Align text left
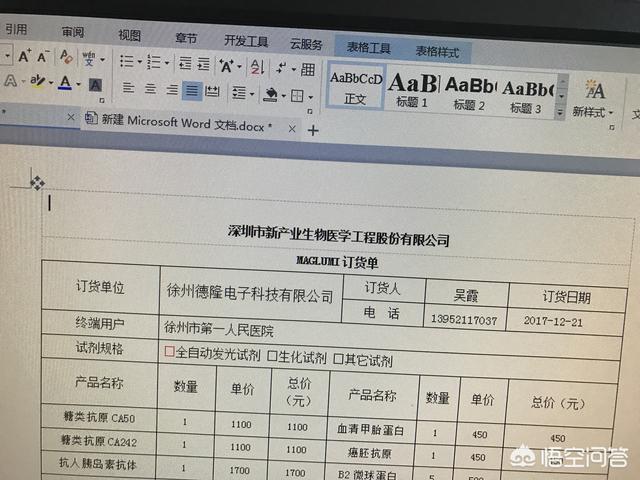Screen dimensions: 640x480 [x=128, y=87]
